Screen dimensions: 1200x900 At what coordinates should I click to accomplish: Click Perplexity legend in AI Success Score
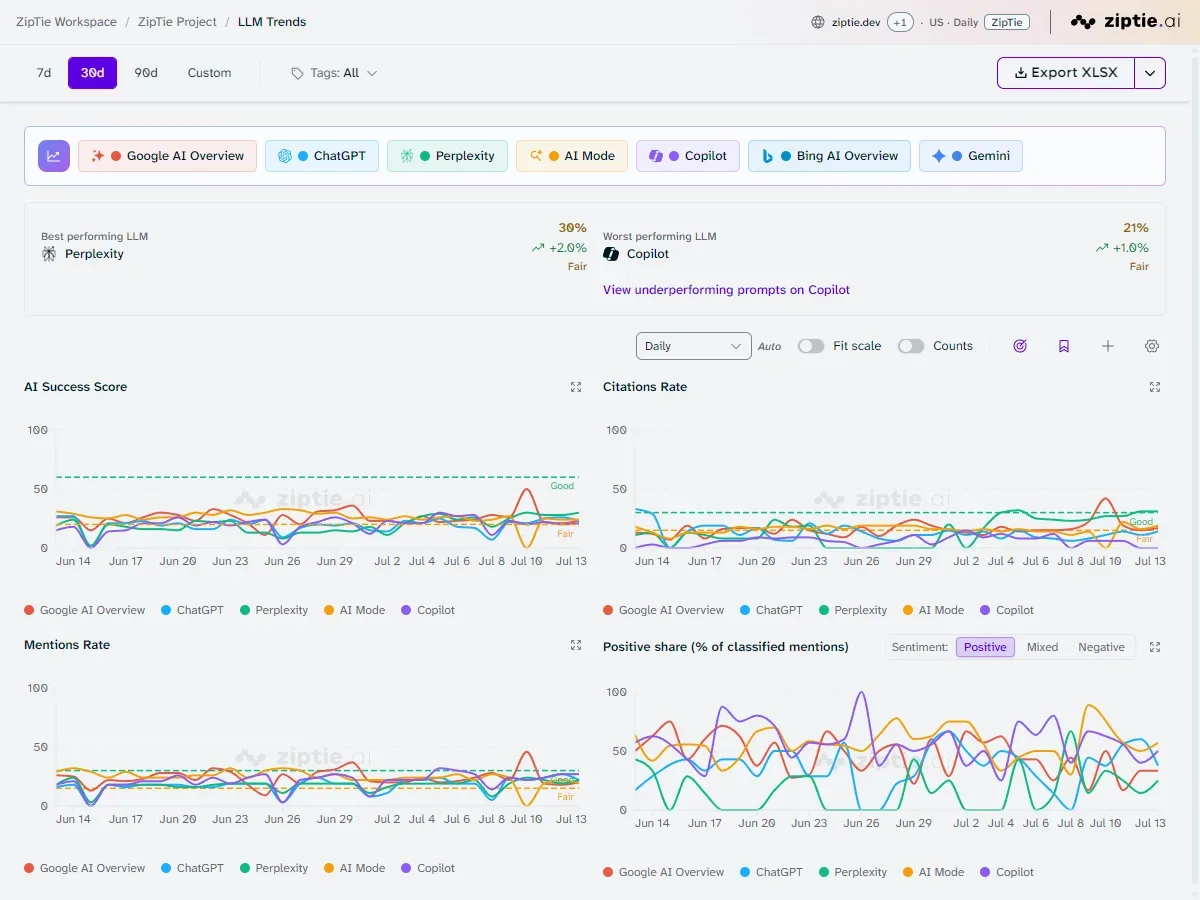[x=274, y=610]
